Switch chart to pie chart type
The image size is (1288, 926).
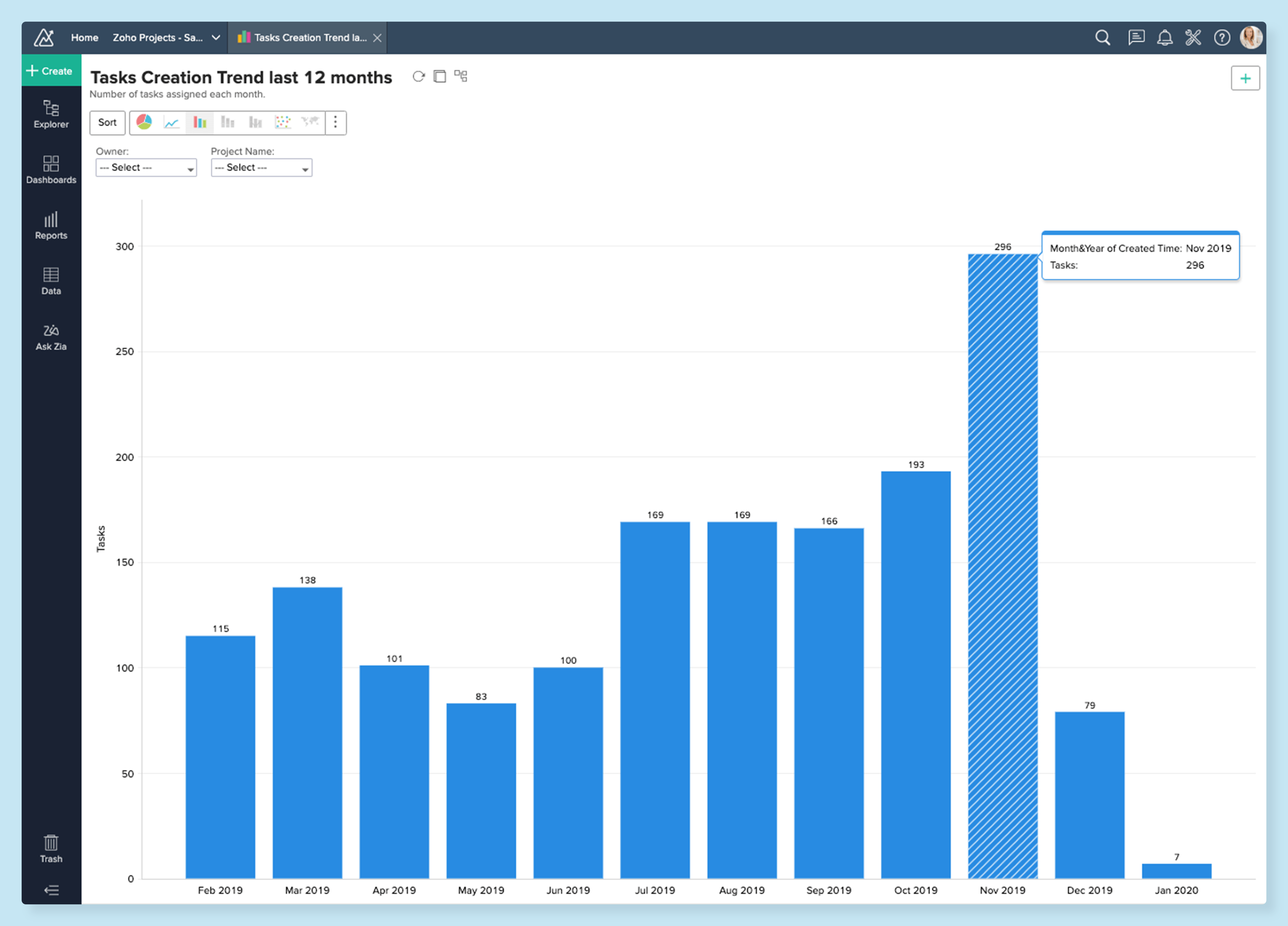coord(144,122)
